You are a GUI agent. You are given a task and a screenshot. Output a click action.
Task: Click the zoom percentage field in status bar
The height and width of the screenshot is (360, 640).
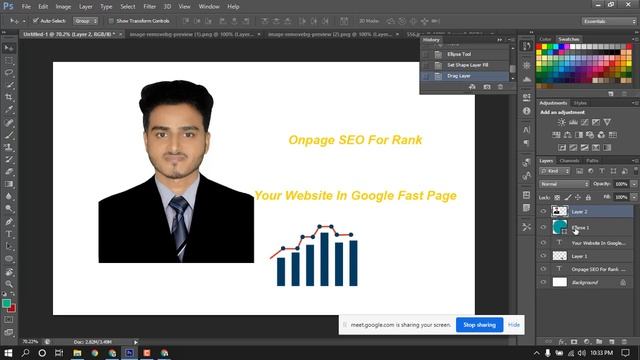[30, 342]
